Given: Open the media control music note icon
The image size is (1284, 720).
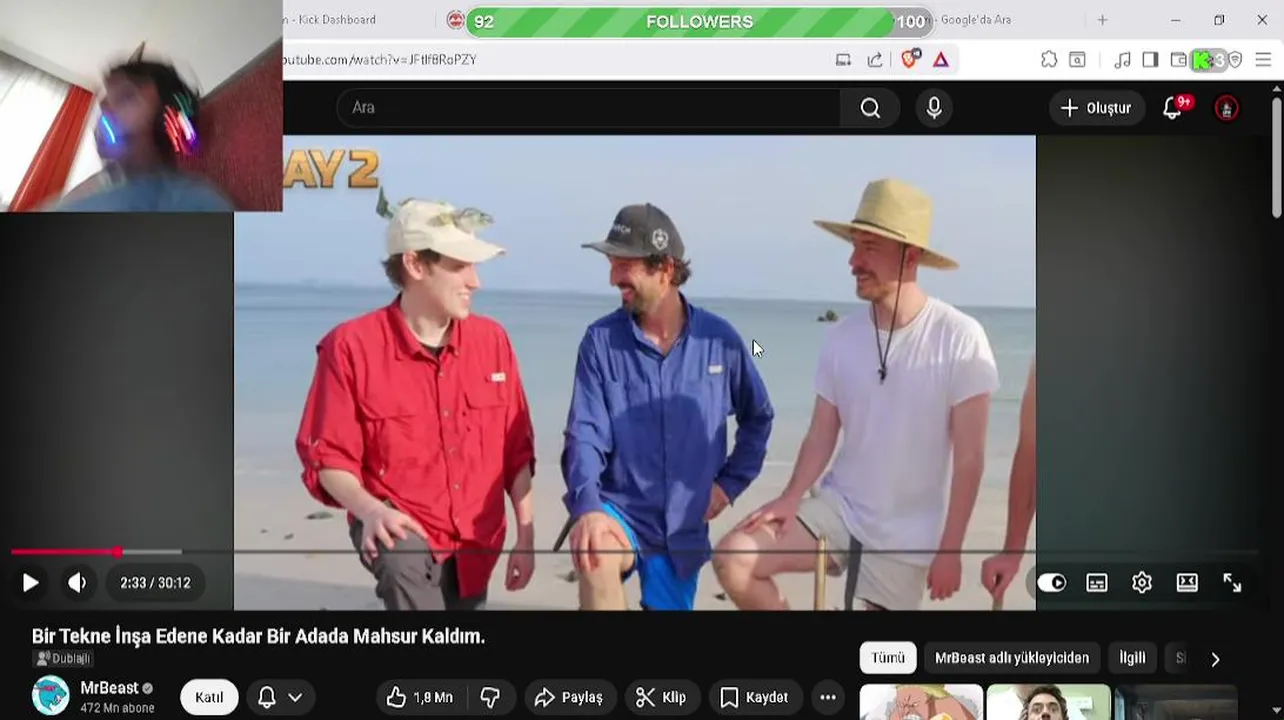Looking at the screenshot, I should (x=1122, y=60).
